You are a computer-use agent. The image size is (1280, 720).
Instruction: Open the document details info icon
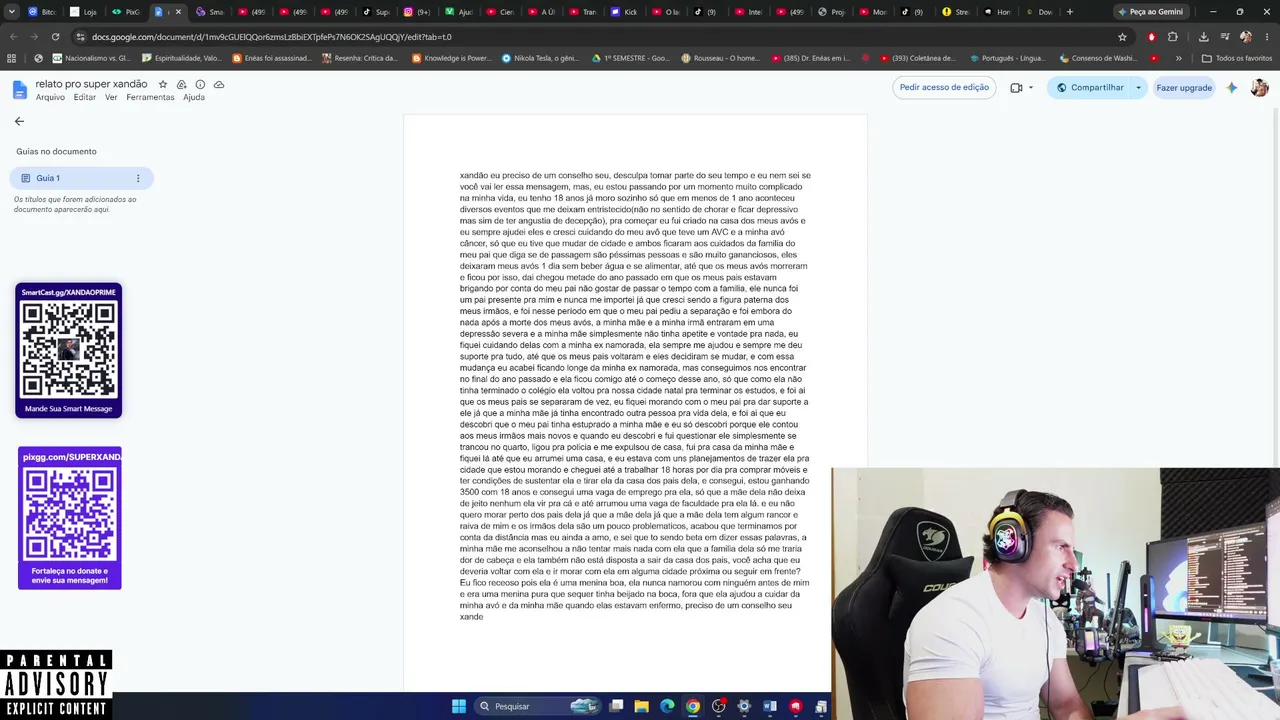click(200, 84)
